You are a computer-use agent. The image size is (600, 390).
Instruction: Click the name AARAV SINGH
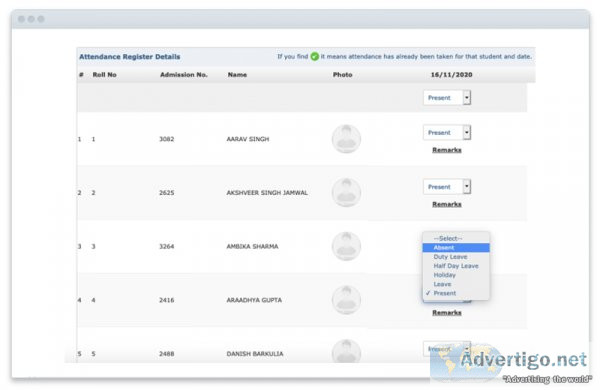[248, 139]
